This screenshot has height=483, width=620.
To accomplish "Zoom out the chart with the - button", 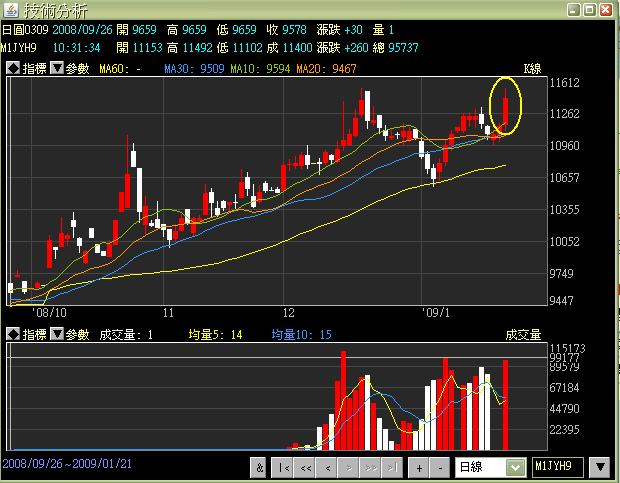I will coord(440,468).
